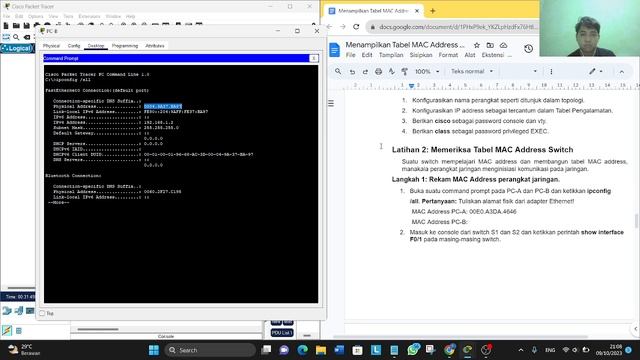Open the Help menu in Packet Tracer

pyautogui.click(x=130, y=16)
